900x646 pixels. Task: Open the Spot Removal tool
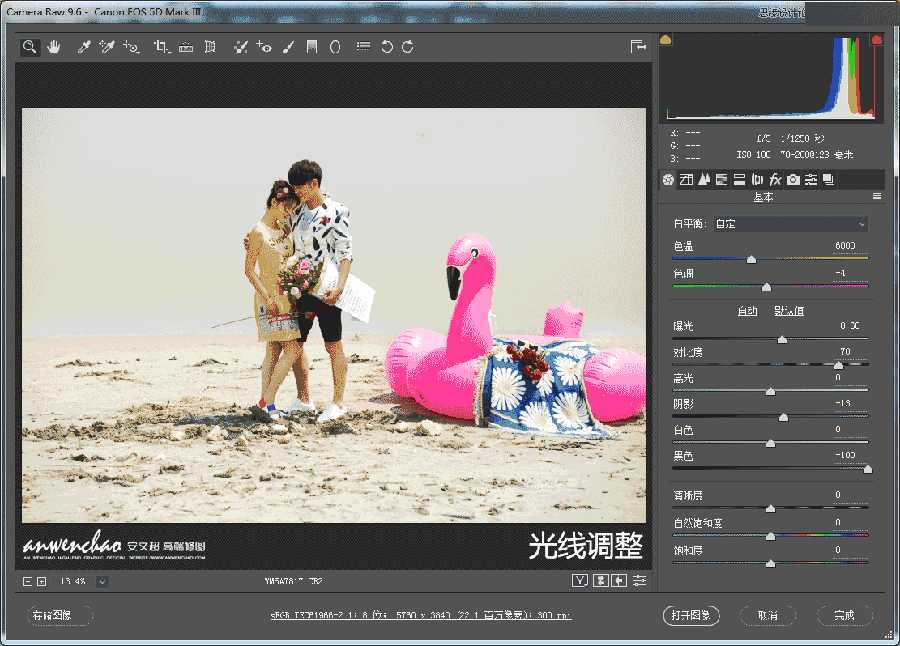pos(240,46)
